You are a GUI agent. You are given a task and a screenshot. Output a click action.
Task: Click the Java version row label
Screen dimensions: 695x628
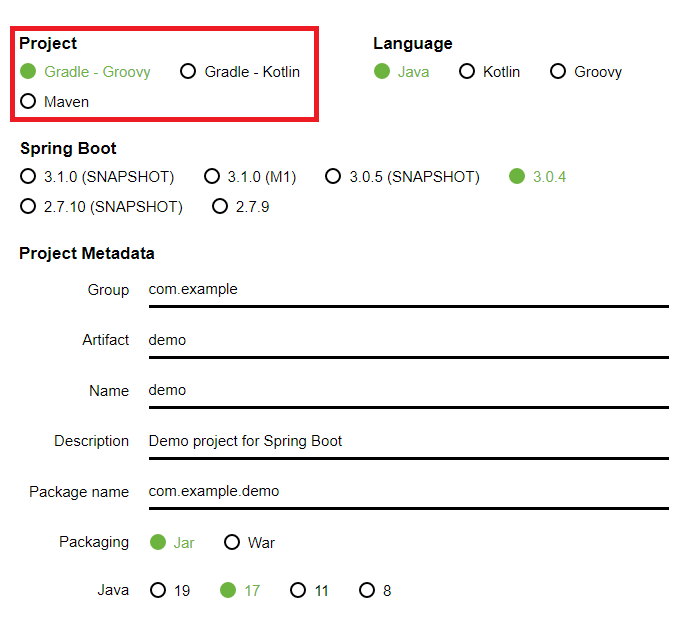[x=113, y=590]
